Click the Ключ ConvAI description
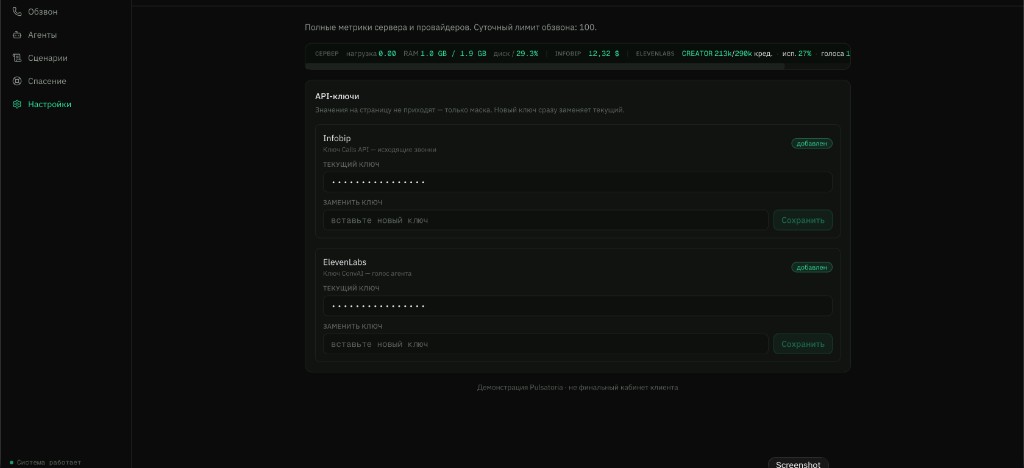1024x468 pixels. pyautogui.click(x=367, y=274)
